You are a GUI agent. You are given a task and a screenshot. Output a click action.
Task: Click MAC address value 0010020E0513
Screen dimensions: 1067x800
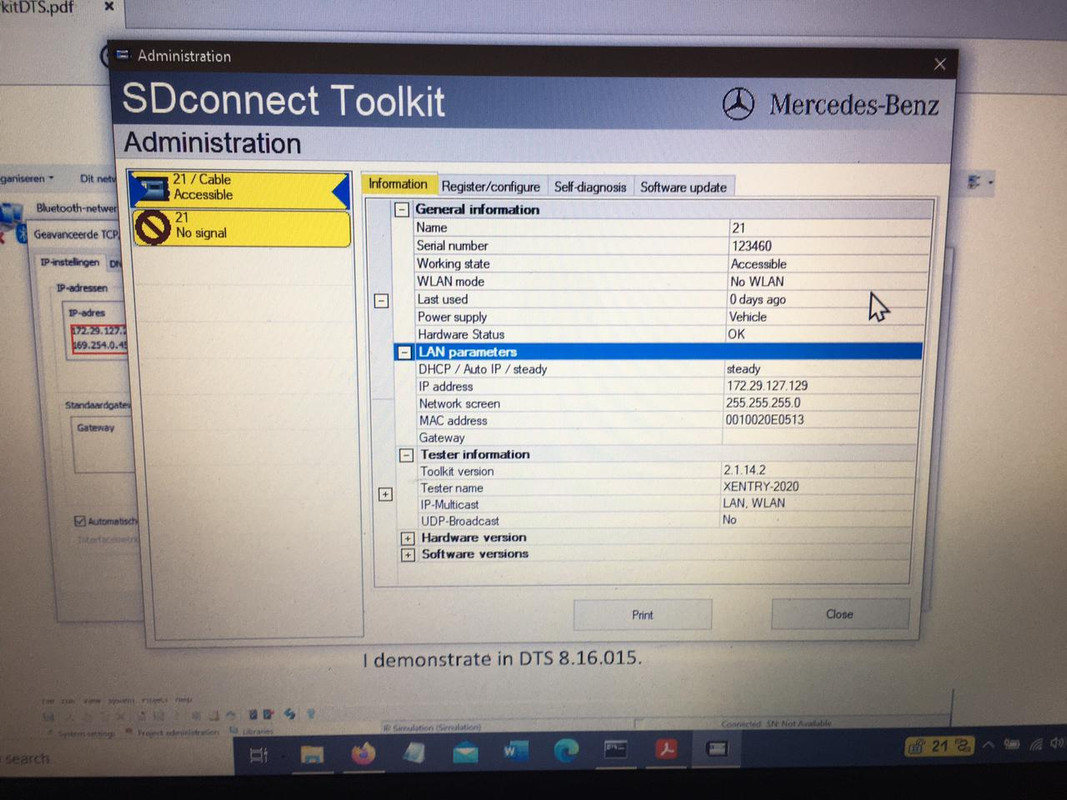click(x=764, y=420)
